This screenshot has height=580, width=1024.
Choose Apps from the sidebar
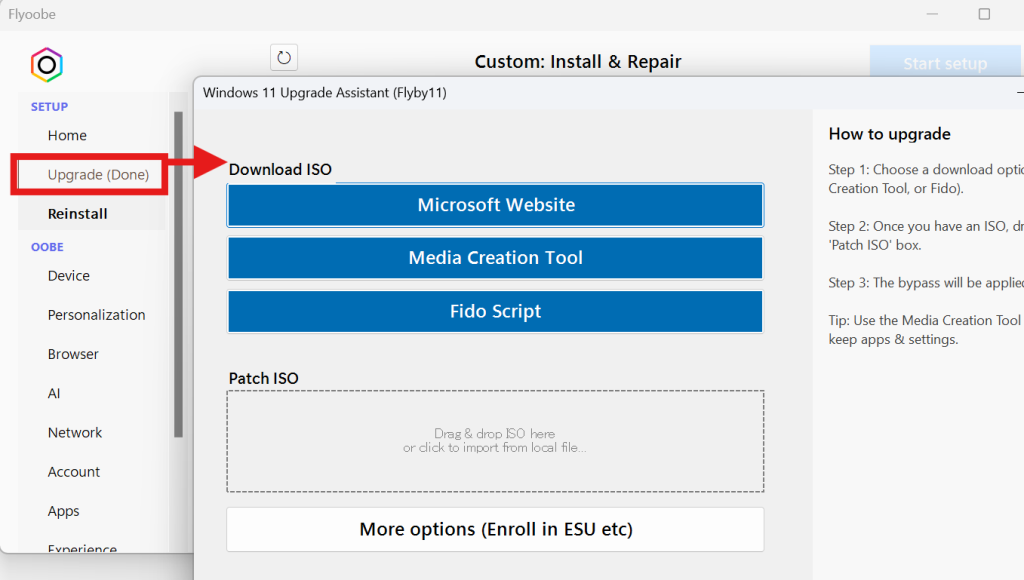click(63, 511)
